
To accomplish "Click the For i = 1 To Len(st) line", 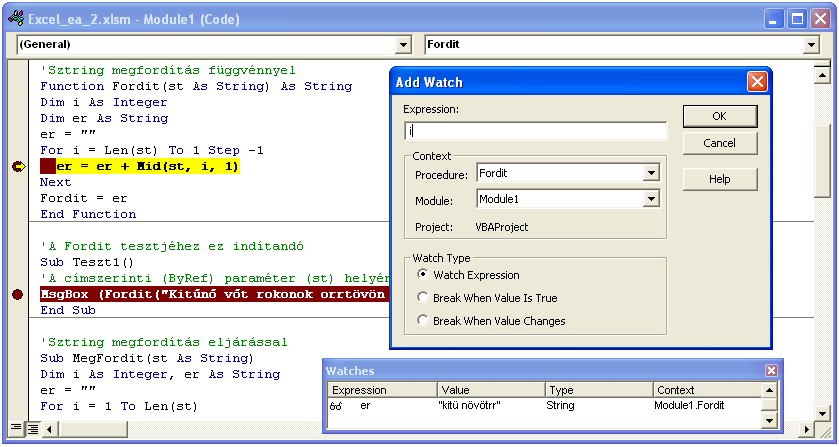I will [119, 406].
